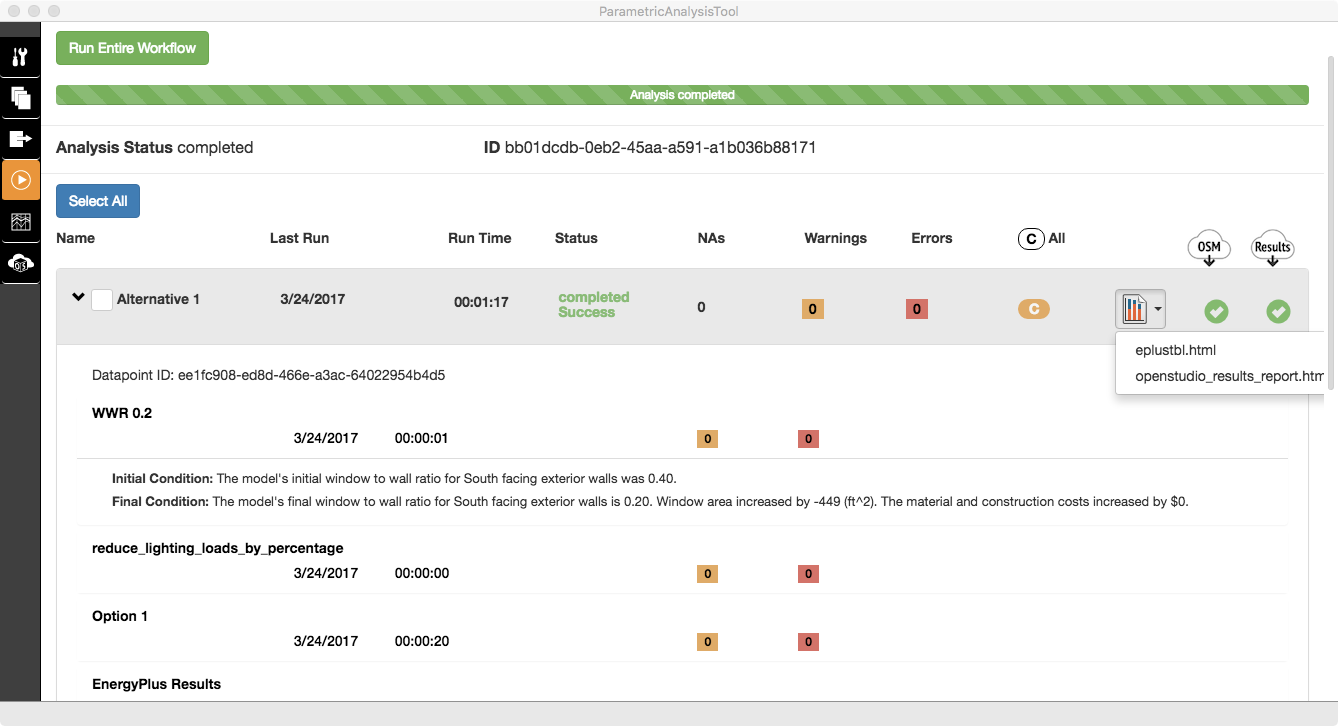Open the Design Alternatives stacked-pages tab

pos(20,98)
